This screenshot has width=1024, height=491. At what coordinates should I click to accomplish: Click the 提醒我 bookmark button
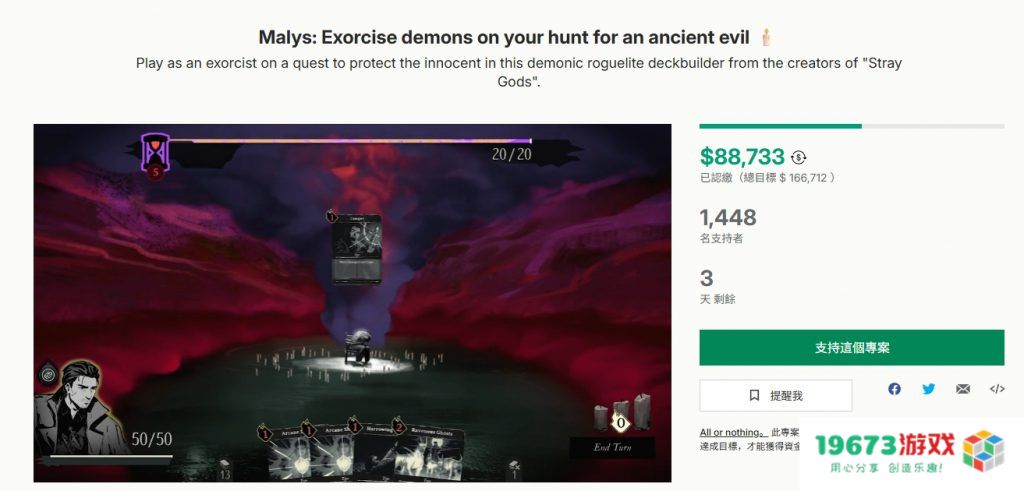[776, 396]
